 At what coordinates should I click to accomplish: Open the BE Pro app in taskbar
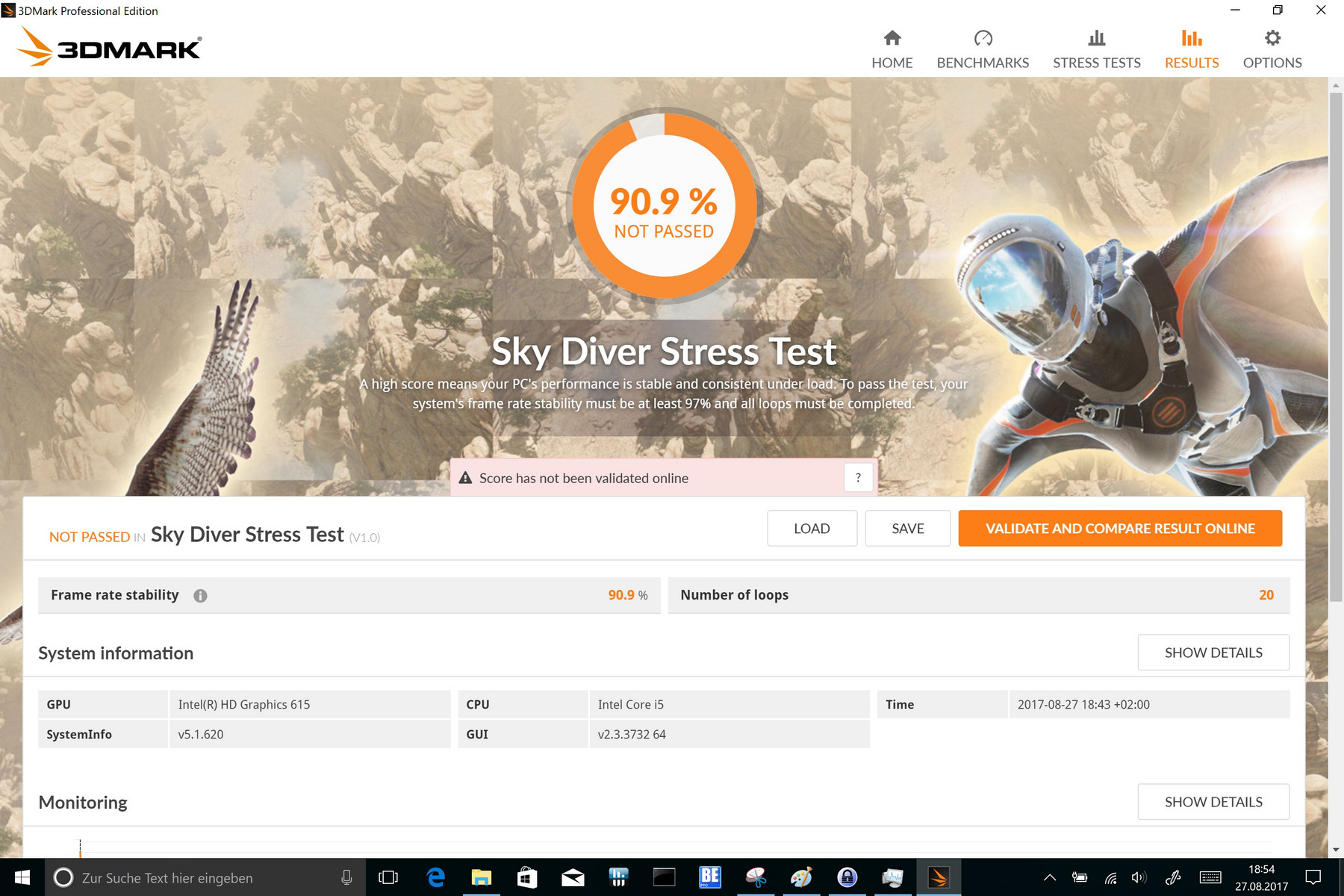coord(710,877)
